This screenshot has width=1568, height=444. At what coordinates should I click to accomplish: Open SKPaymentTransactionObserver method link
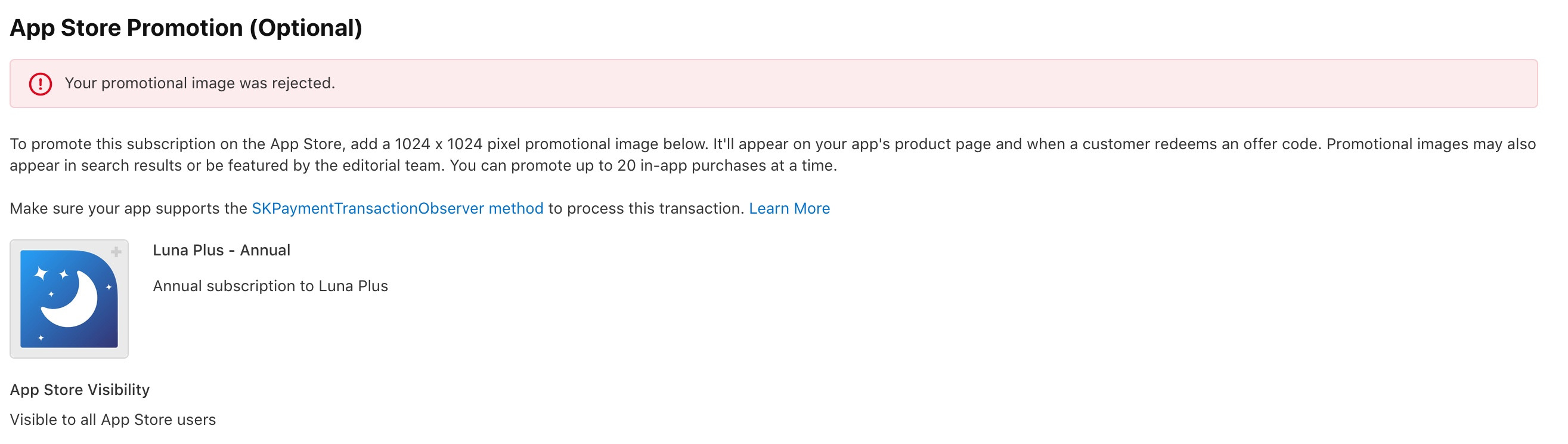point(398,208)
